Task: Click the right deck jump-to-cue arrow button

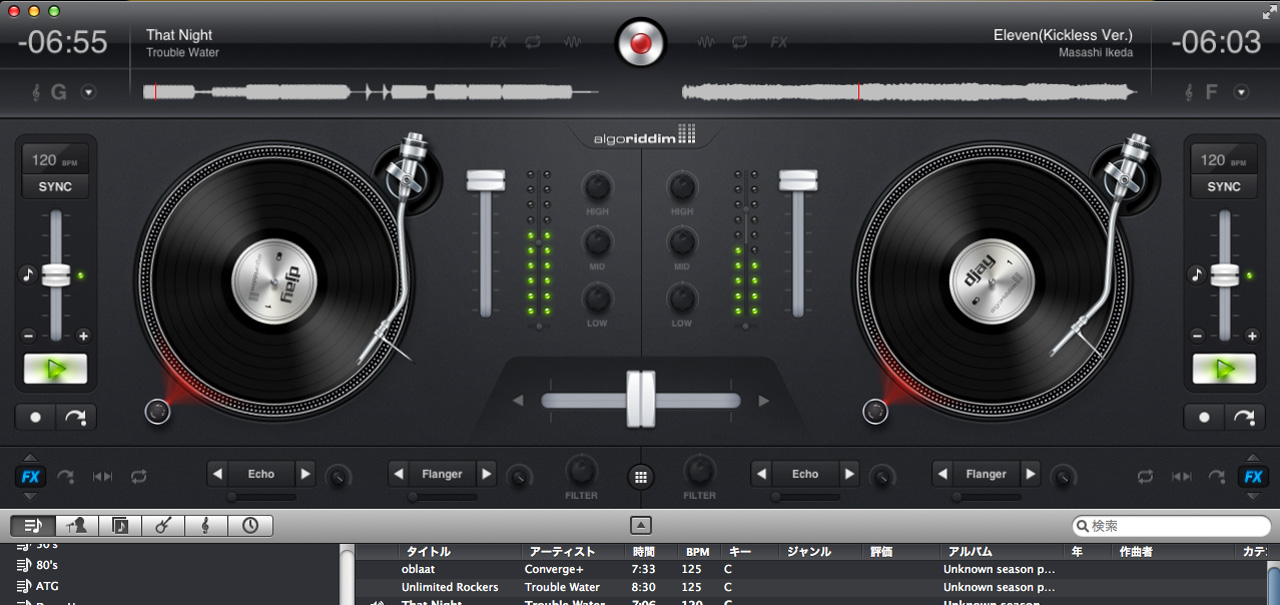Action: click(x=1244, y=417)
